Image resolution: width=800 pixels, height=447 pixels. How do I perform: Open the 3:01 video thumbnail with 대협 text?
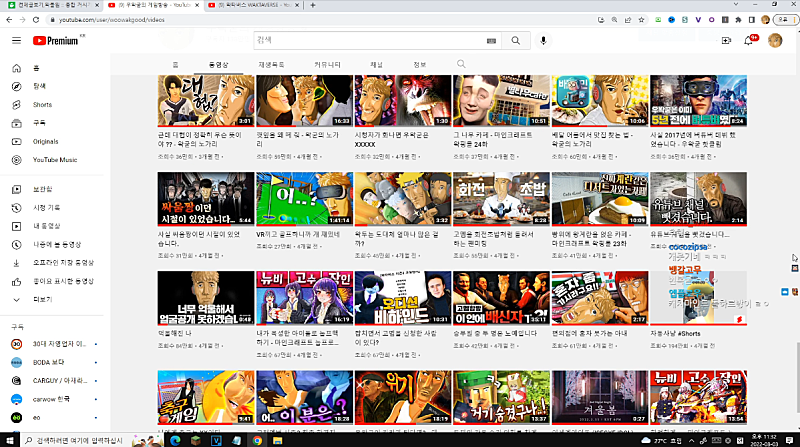(x=206, y=101)
